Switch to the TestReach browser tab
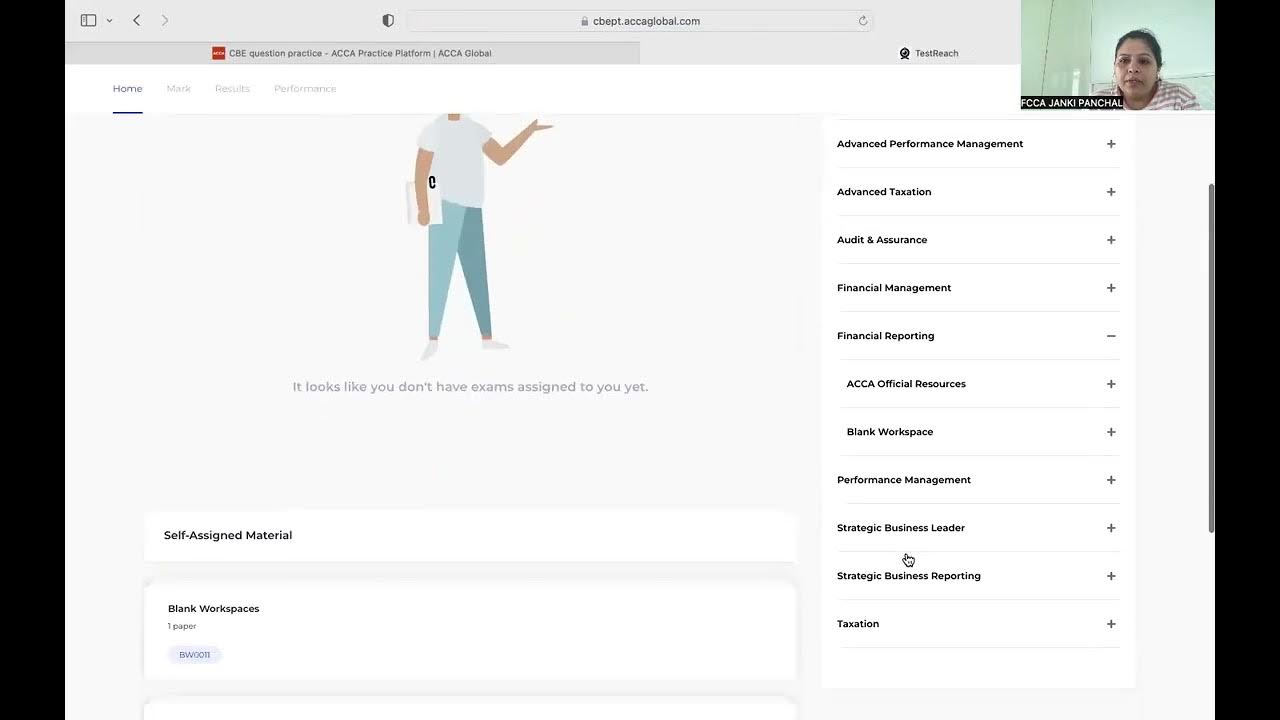Image resolution: width=1280 pixels, height=720 pixels. pos(929,53)
